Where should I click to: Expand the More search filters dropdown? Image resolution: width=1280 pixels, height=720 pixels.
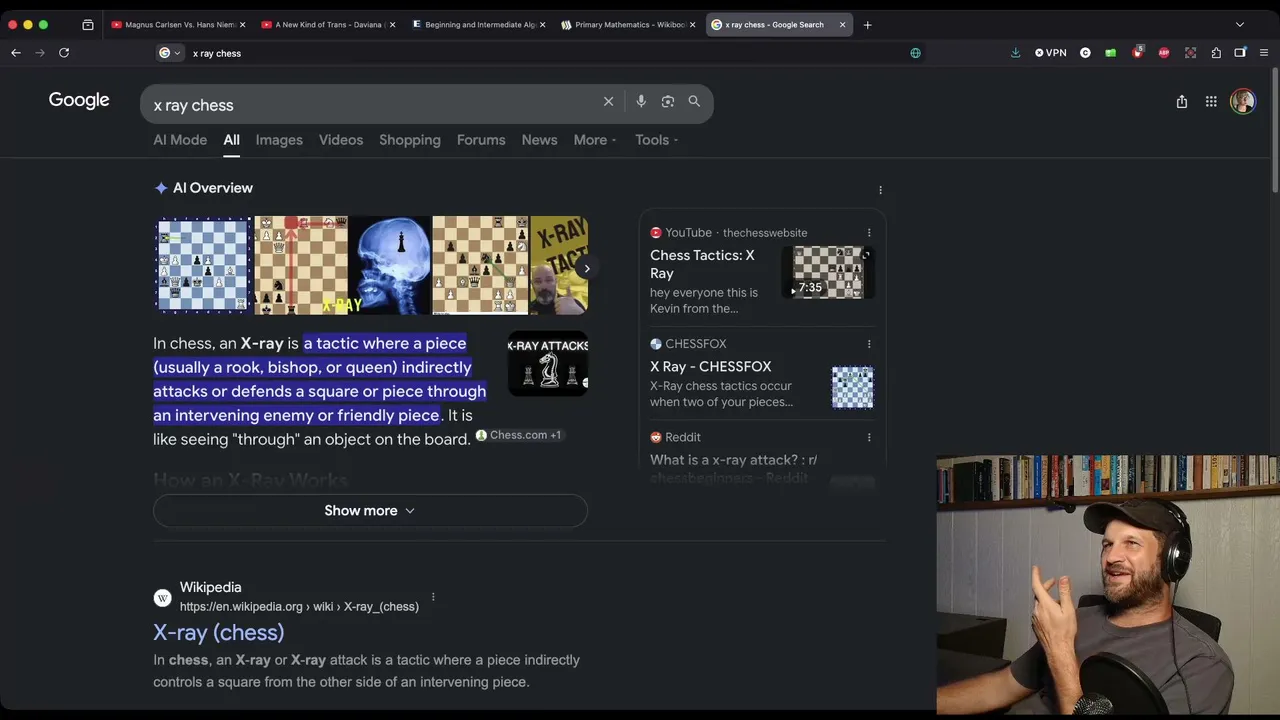pyautogui.click(x=595, y=140)
